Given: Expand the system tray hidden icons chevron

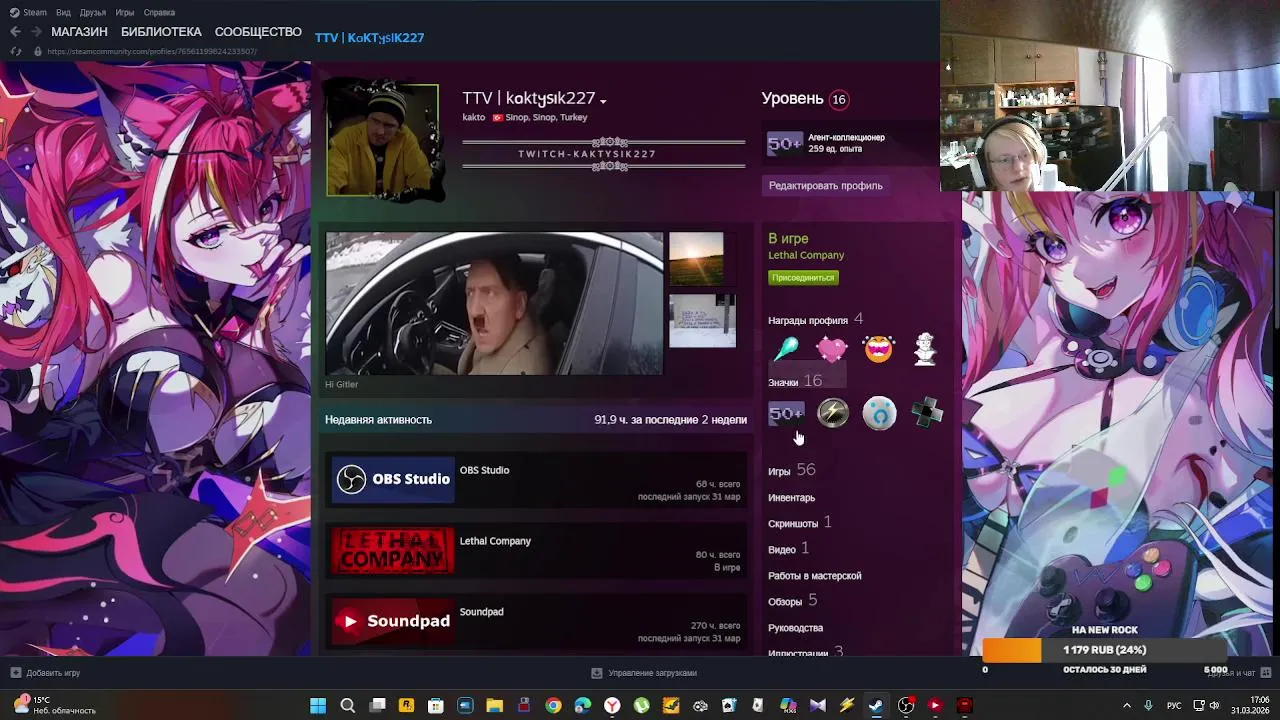Looking at the screenshot, I should point(1127,705).
